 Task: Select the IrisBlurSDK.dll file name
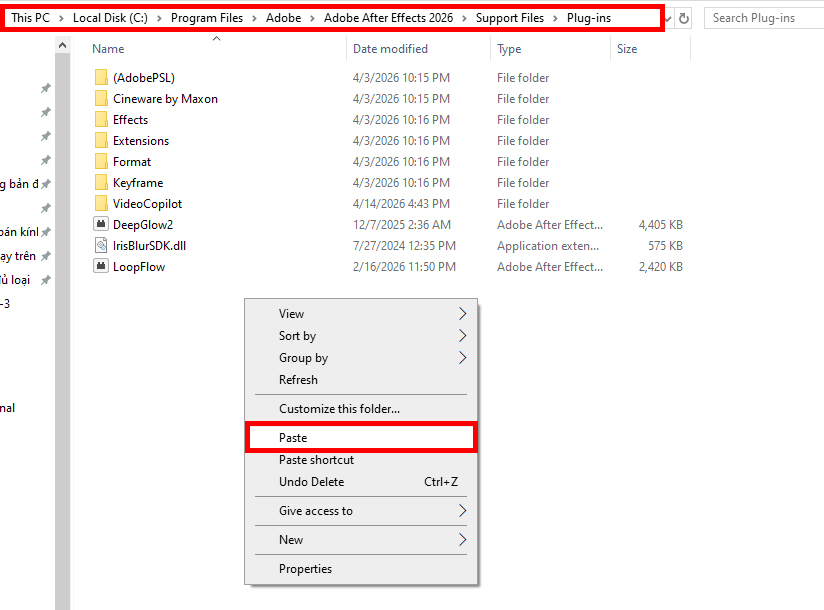click(149, 246)
